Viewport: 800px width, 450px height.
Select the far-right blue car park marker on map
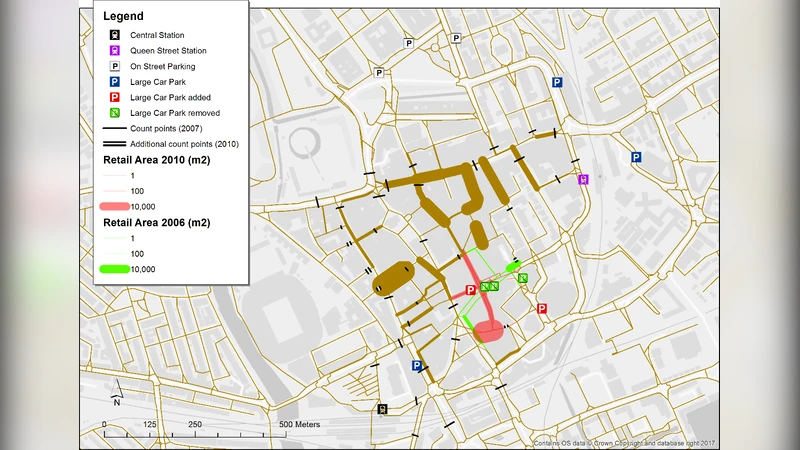coord(636,158)
